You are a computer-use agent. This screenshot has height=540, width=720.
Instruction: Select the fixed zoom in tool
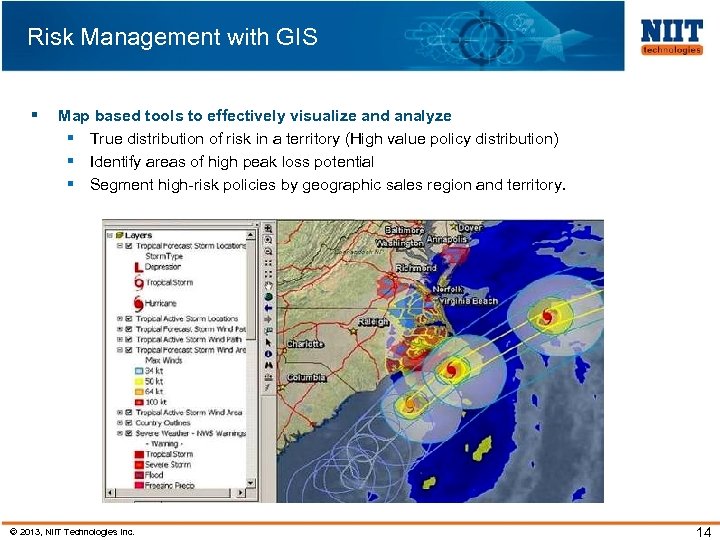(269, 240)
